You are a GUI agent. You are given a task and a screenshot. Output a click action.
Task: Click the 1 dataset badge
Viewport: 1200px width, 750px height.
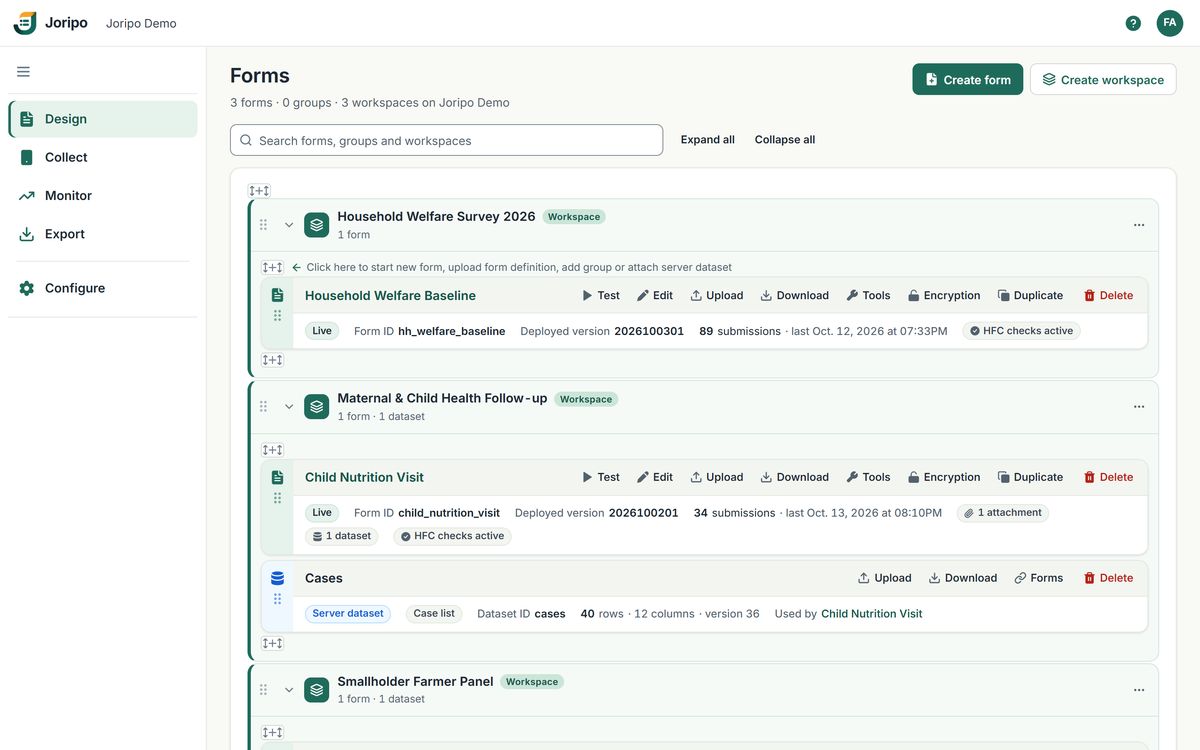click(x=342, y=537)
